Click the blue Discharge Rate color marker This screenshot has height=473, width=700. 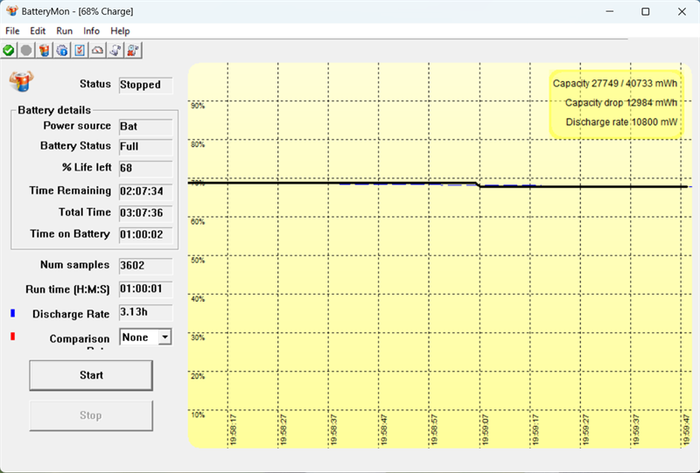(12, 314)
